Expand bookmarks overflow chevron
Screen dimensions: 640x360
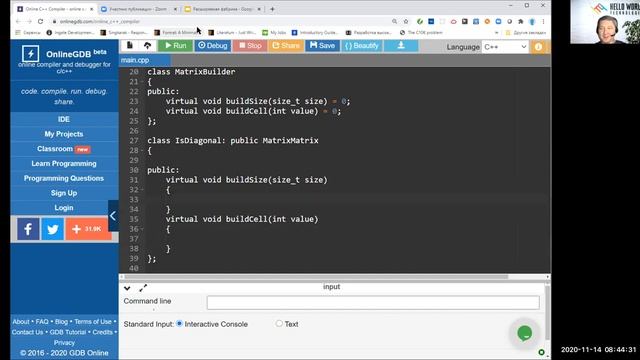496,33
